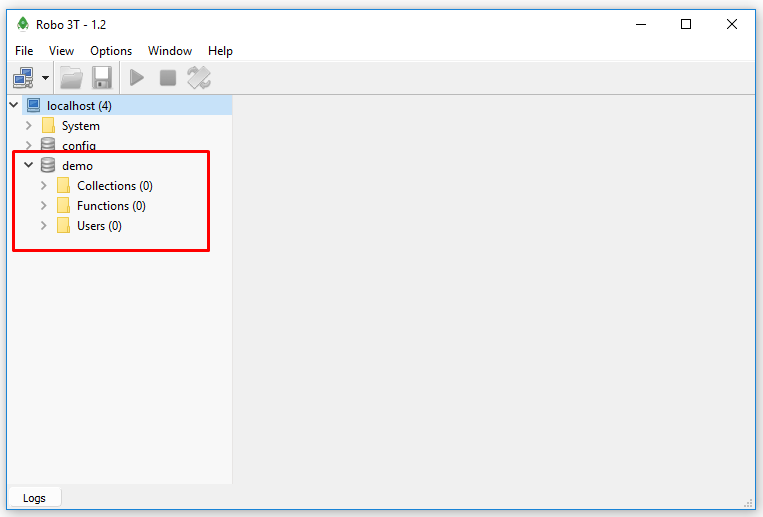Select the System folder label

(81, 126)
